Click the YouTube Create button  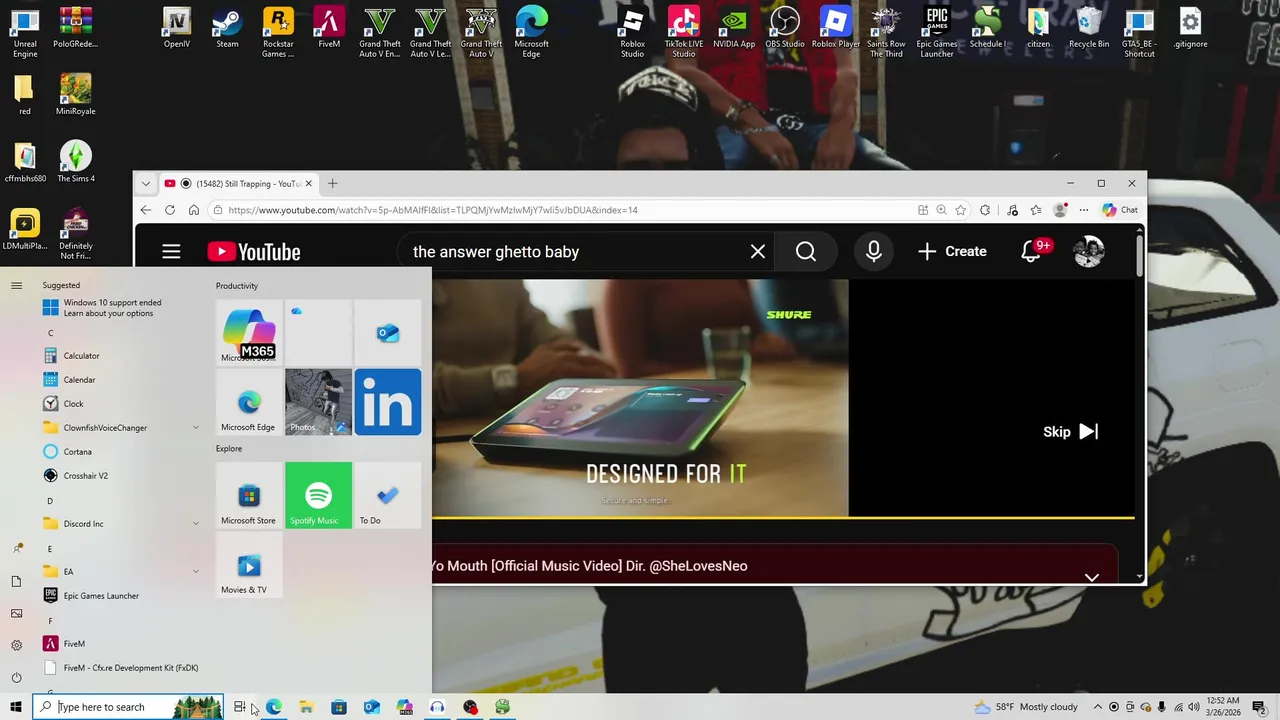click(952, 252)
